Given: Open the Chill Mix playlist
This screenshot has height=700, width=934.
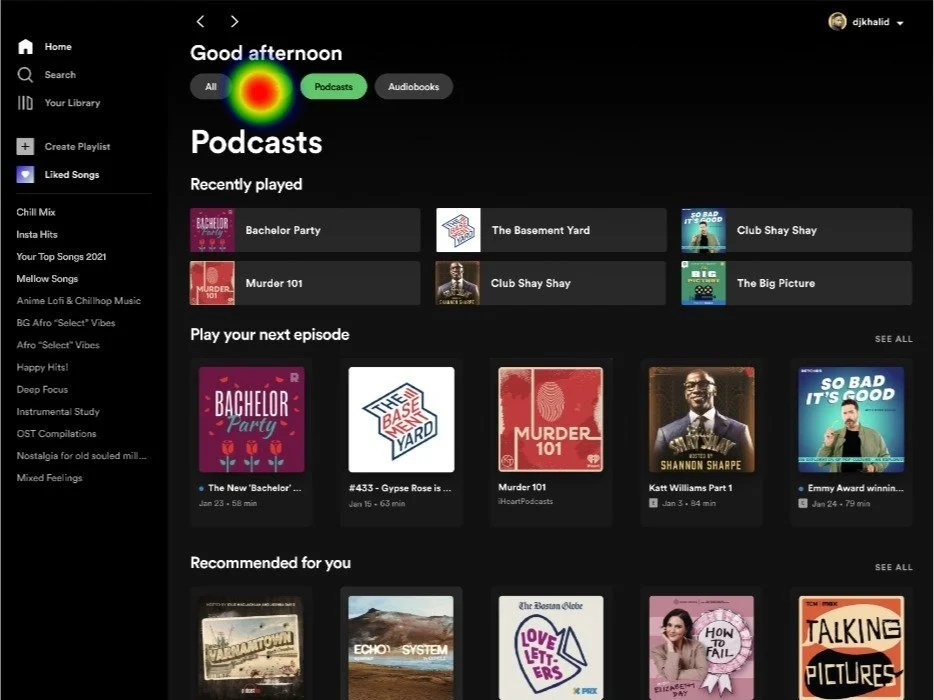Looking at the screenshot, I should pyautogui.click(x=36, y=212).
